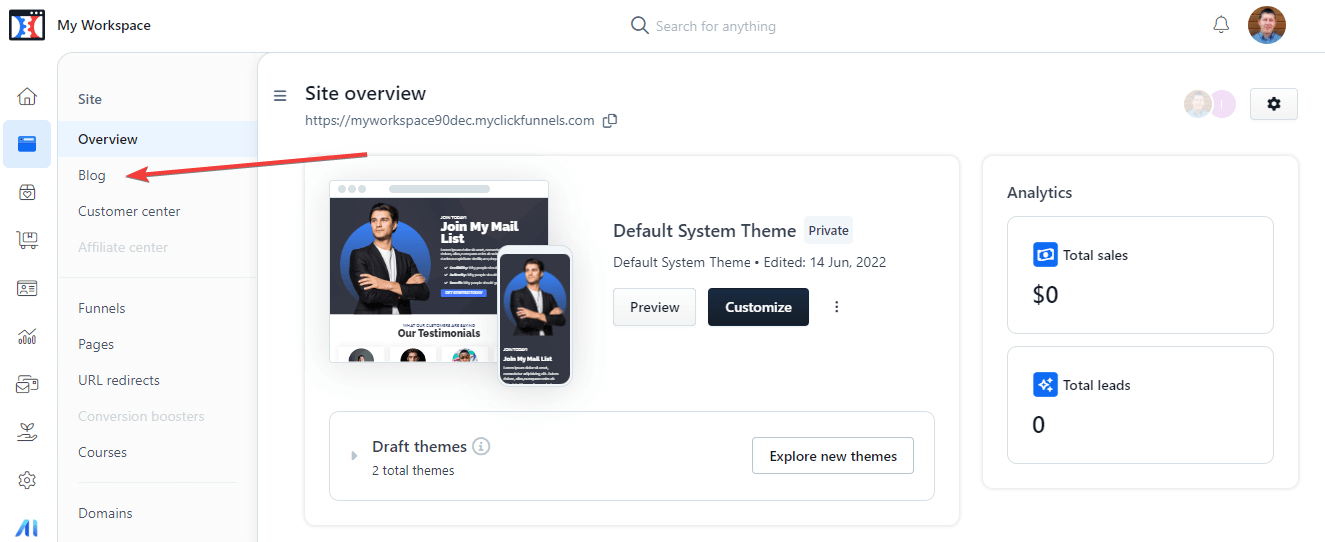Click the pink collaborator avatar beside the gear

click(x=1222, y=104)
